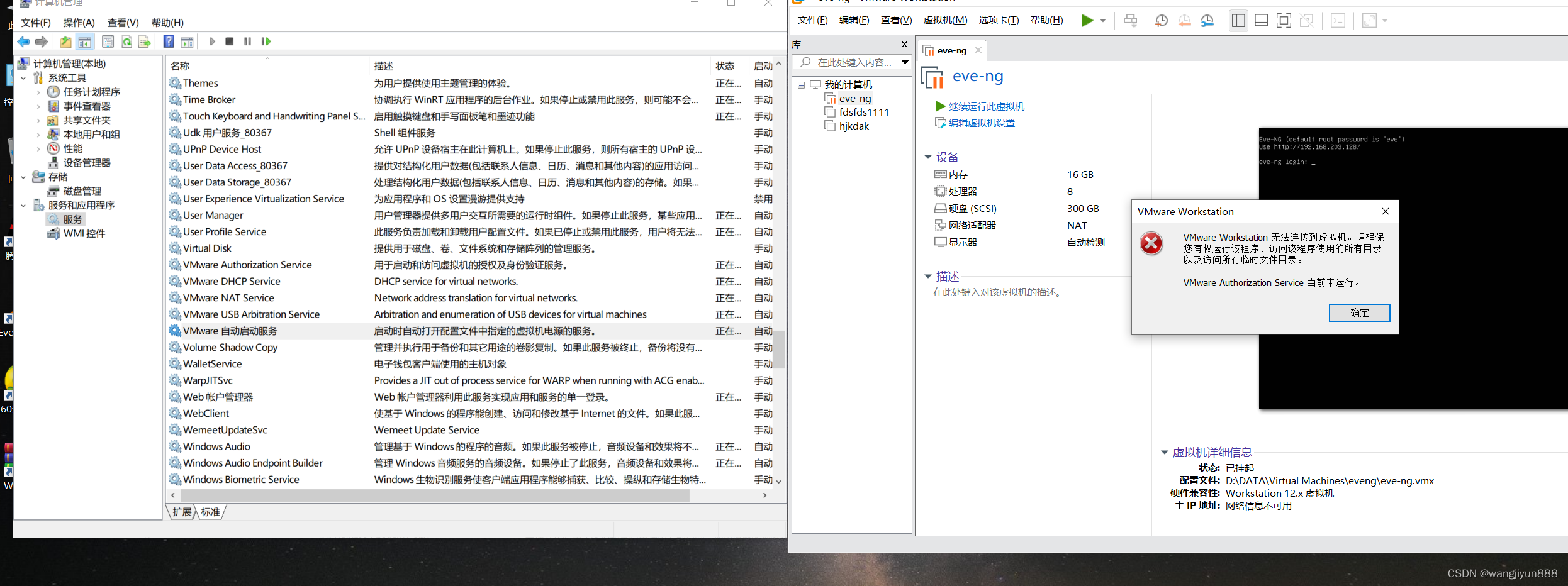The height and width of the screenshot is (586, 1568).
Task: Open the power options dropdown arrow next to play
Action: 1102,21
